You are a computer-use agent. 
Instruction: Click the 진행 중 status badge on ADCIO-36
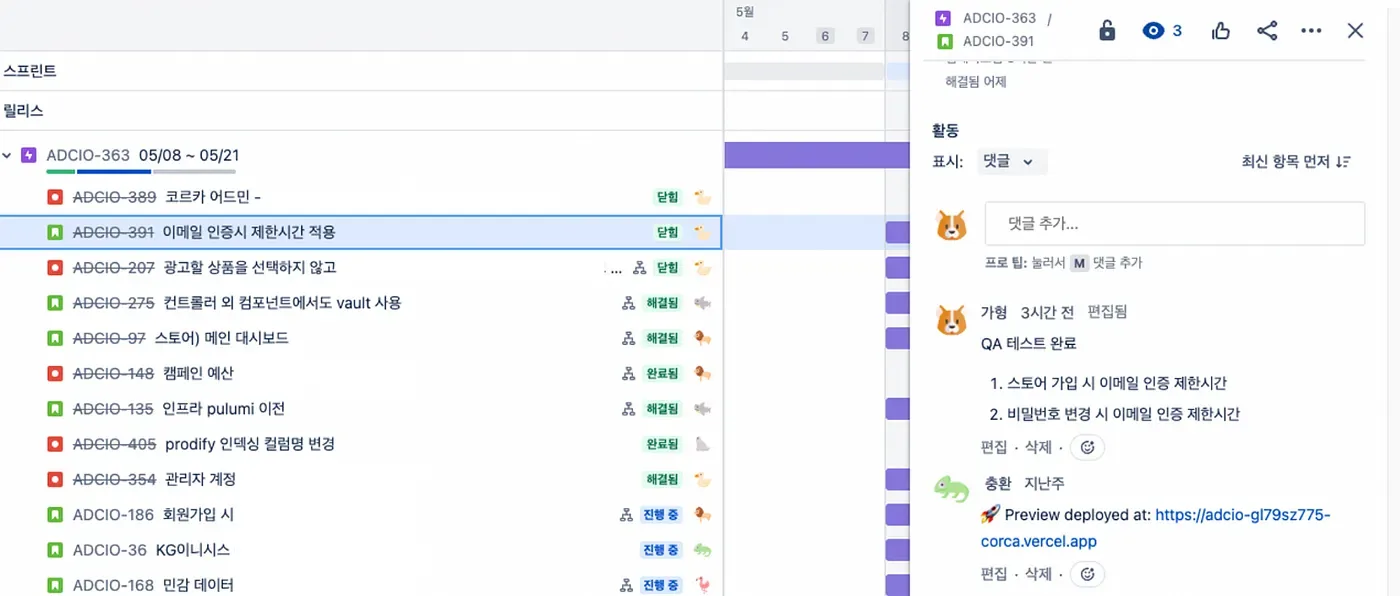point(661,550)
